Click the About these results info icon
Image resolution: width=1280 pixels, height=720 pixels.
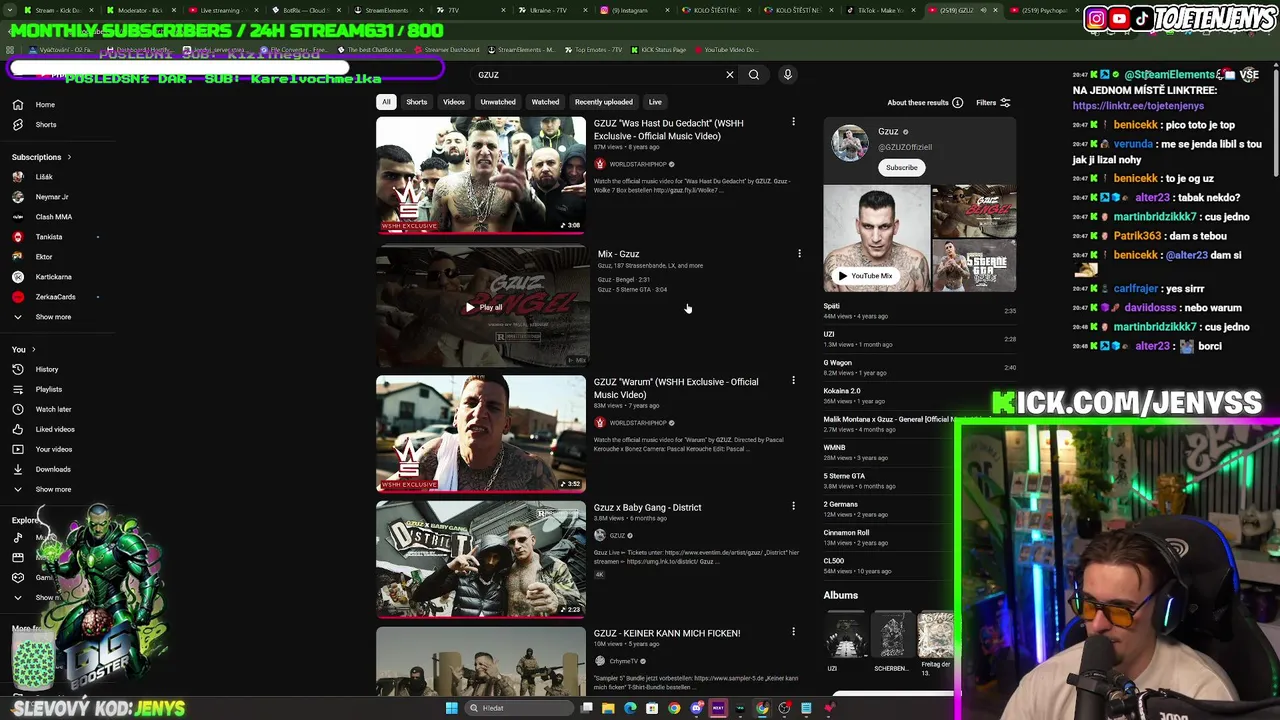[957, 102]
